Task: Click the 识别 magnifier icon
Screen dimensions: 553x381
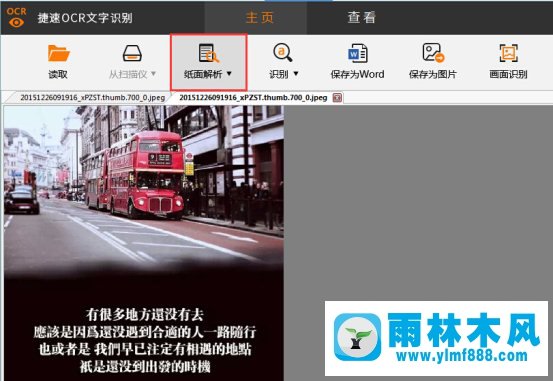Action: pyautogui.click(x=282, y=53)
